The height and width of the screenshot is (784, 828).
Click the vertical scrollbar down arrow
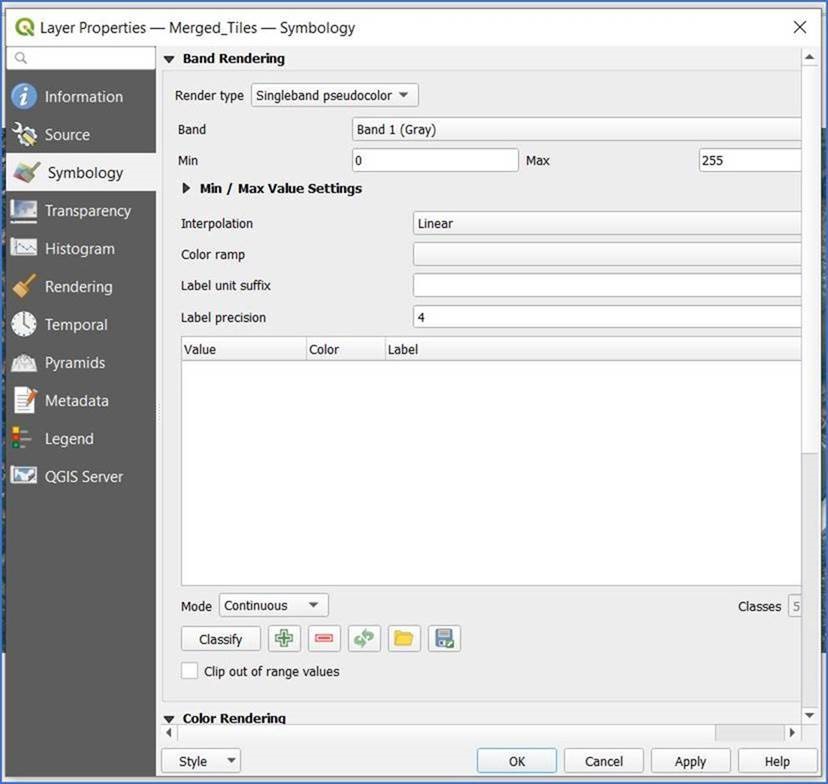tap(809, 715)
